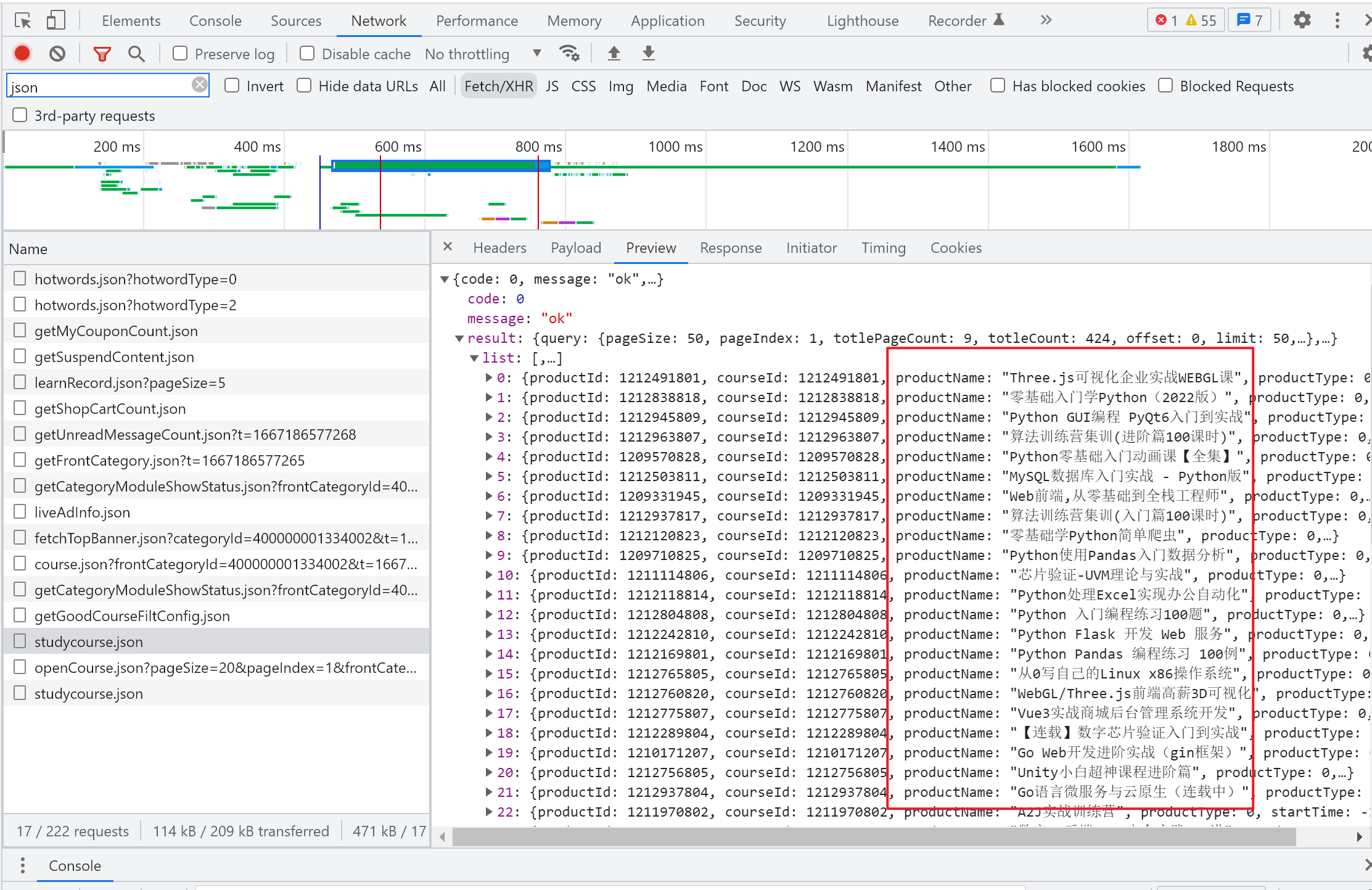This screenshot has height=890, width=1372.
Task: Switch to the Response tab
Action: tap(730, 248)
